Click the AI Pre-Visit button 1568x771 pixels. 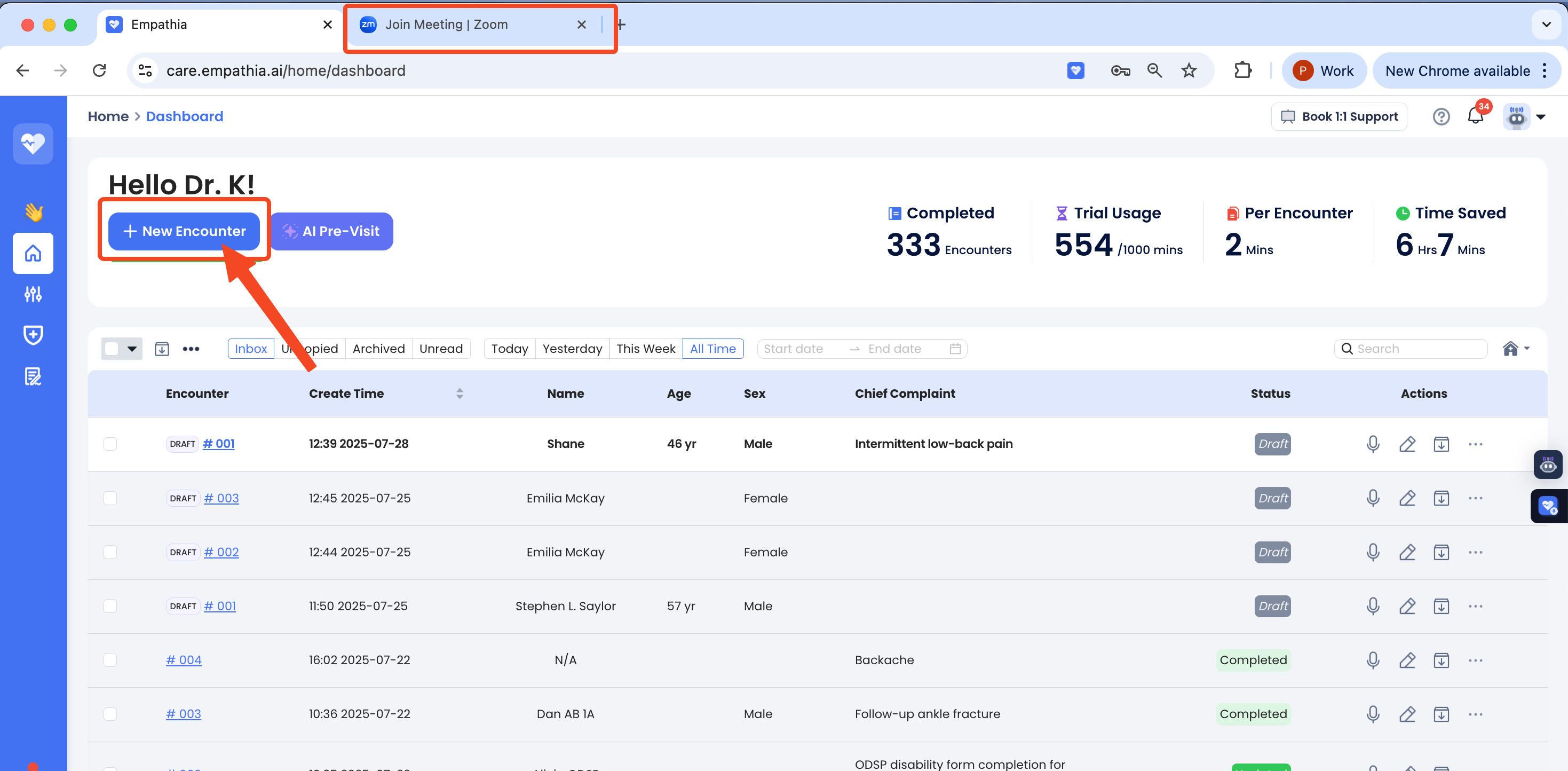coord(332,231)
